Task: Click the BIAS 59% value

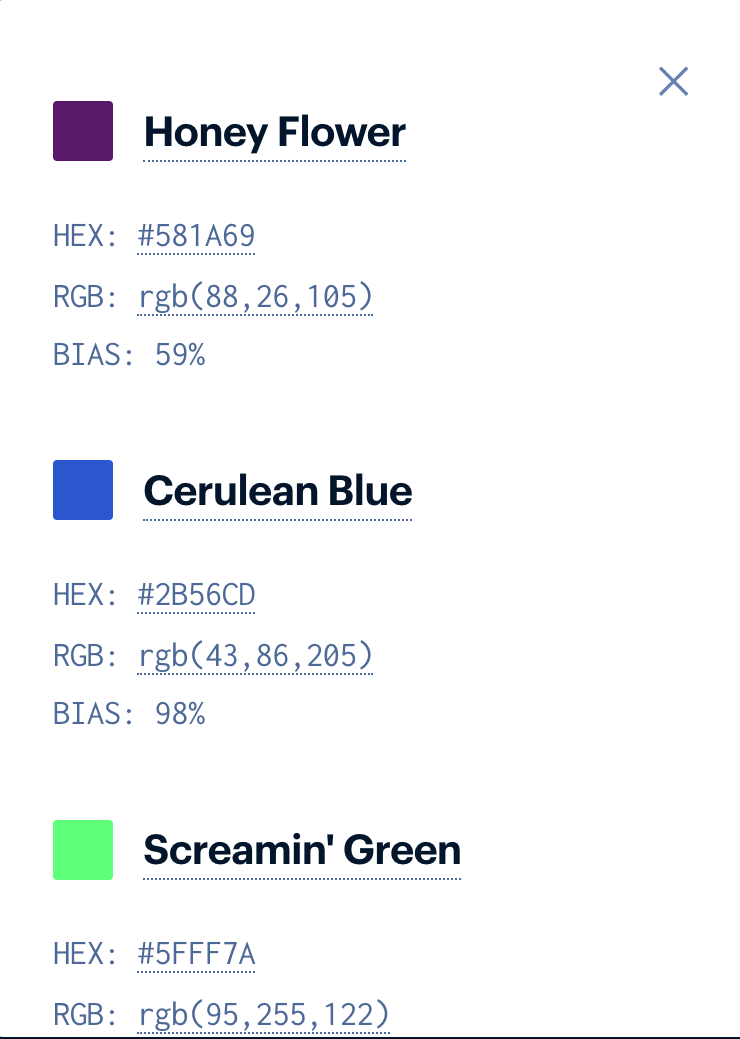Action: pos(181,354)
